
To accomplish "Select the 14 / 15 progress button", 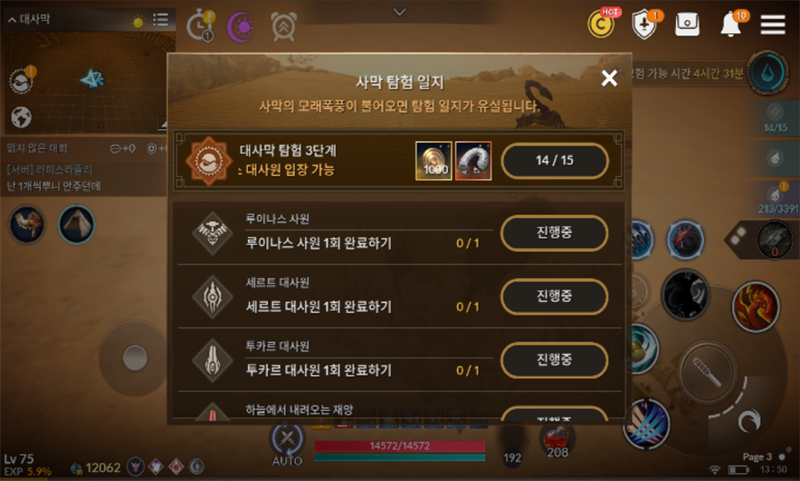I will (x=555, y=161).
